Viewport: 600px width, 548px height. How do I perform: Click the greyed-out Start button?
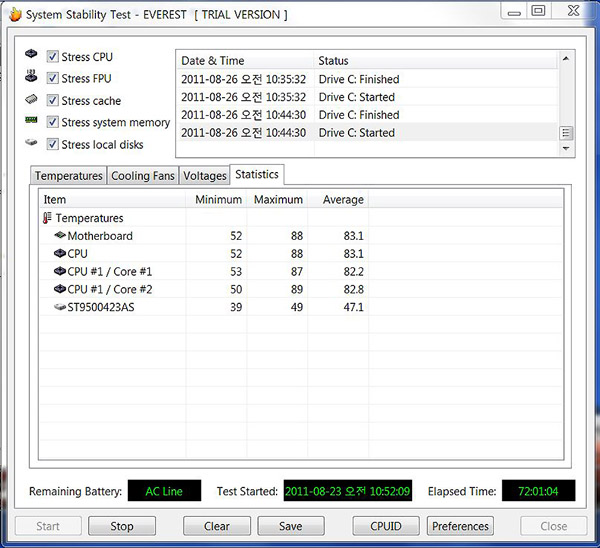tap(48, 526)
